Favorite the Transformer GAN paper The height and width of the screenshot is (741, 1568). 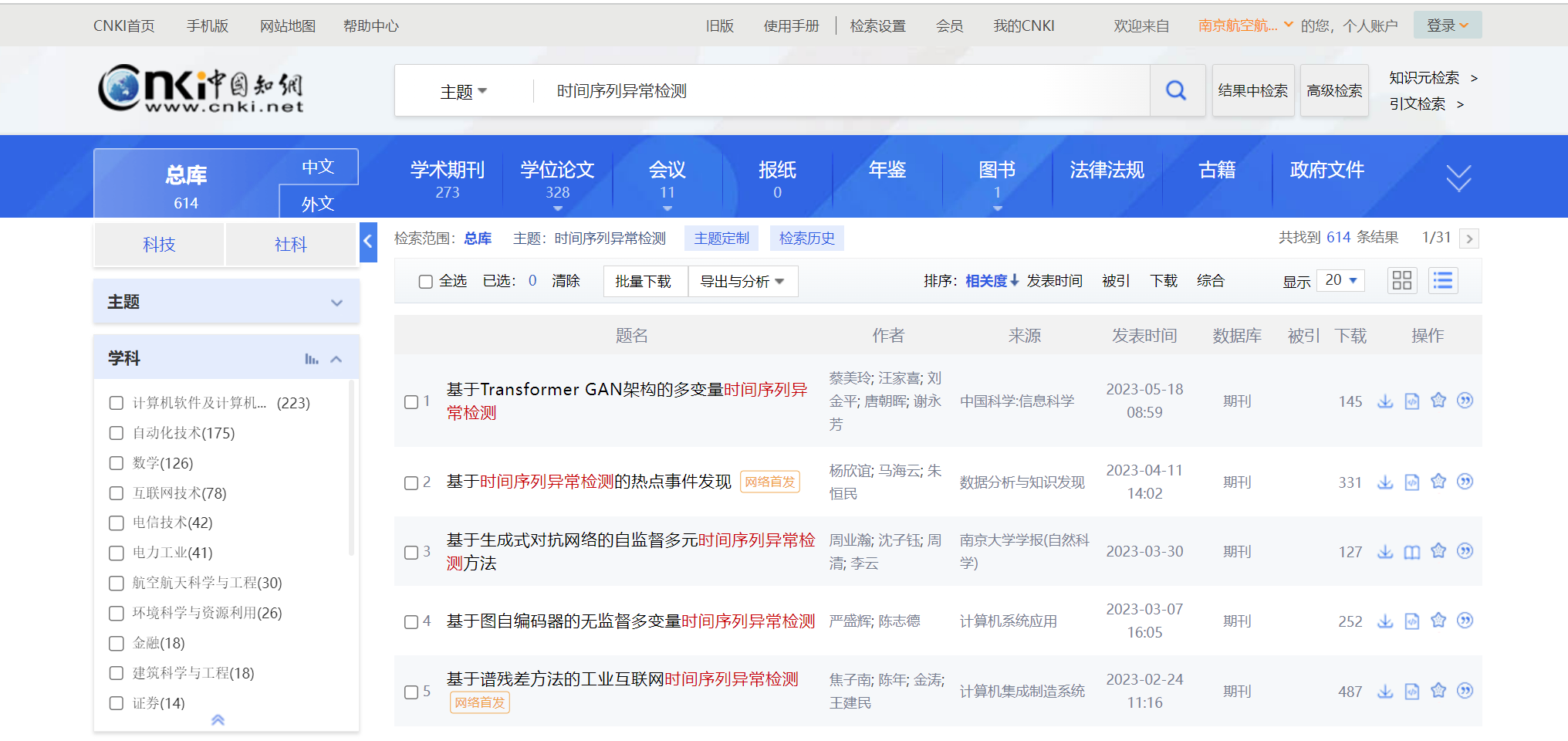(x=1438, y=400)
